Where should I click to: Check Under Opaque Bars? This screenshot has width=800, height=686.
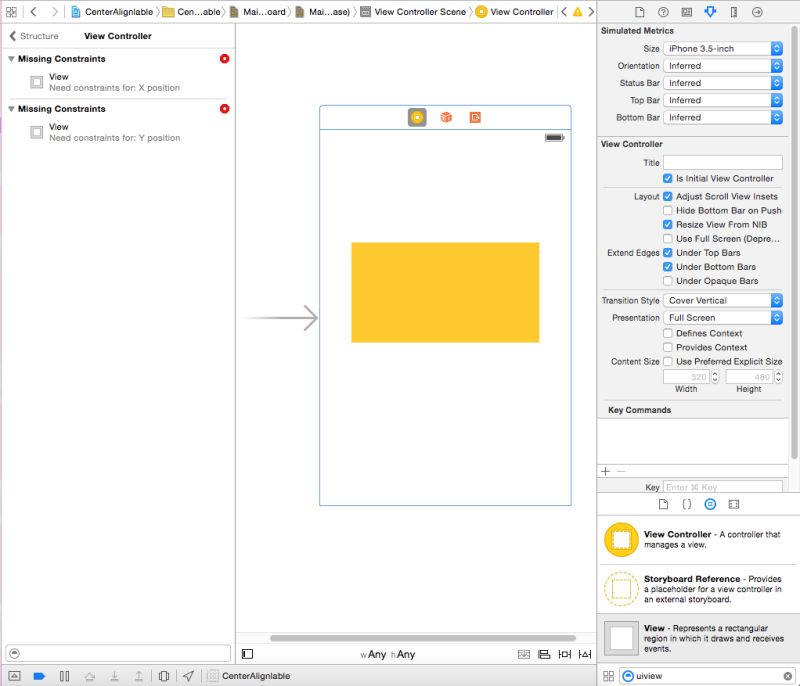pyautogui.click(x=668, y=280)
